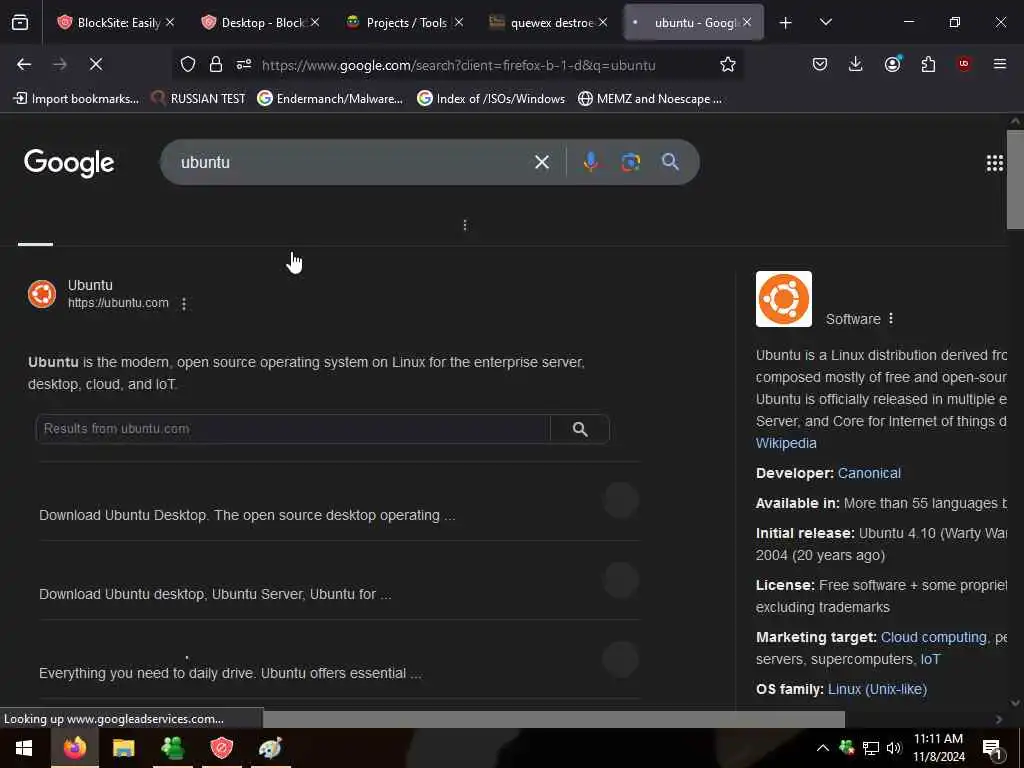Open the Downloads panel
Image resolution: width=1024 pixels, height=768 pixels.
point(856,64)
